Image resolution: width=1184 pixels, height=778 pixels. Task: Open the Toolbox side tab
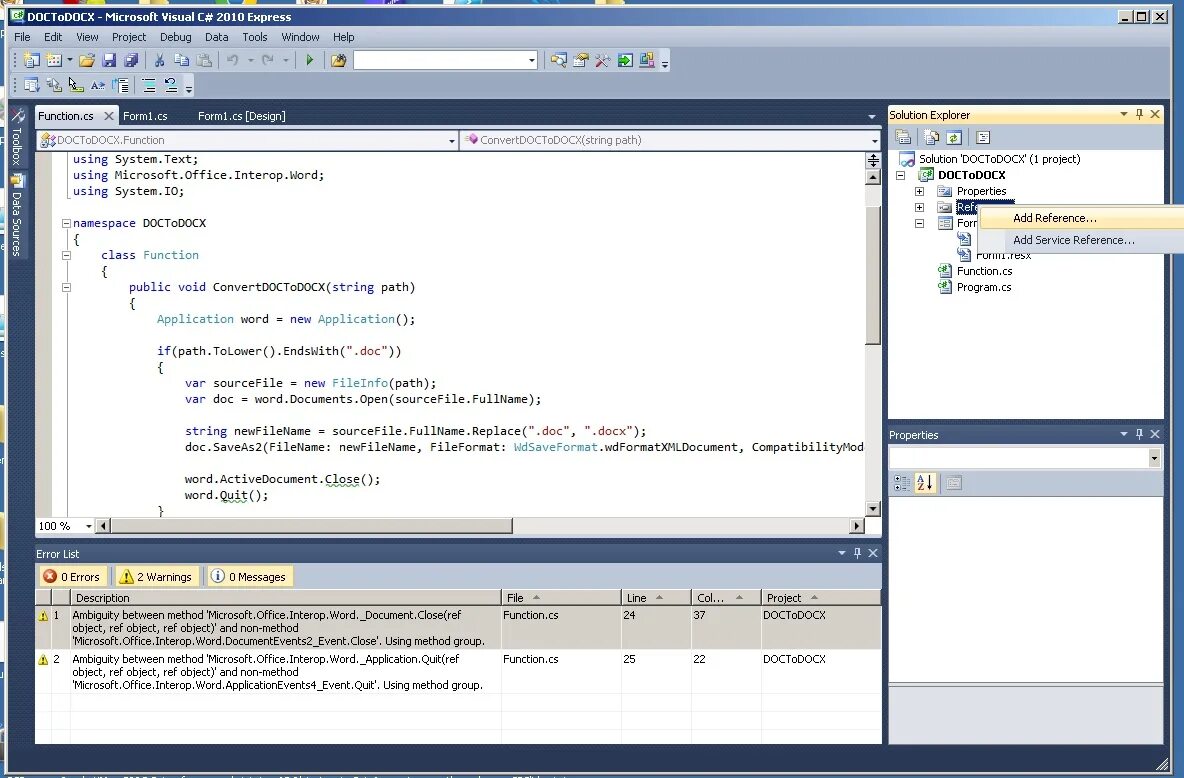pos(17,137)
